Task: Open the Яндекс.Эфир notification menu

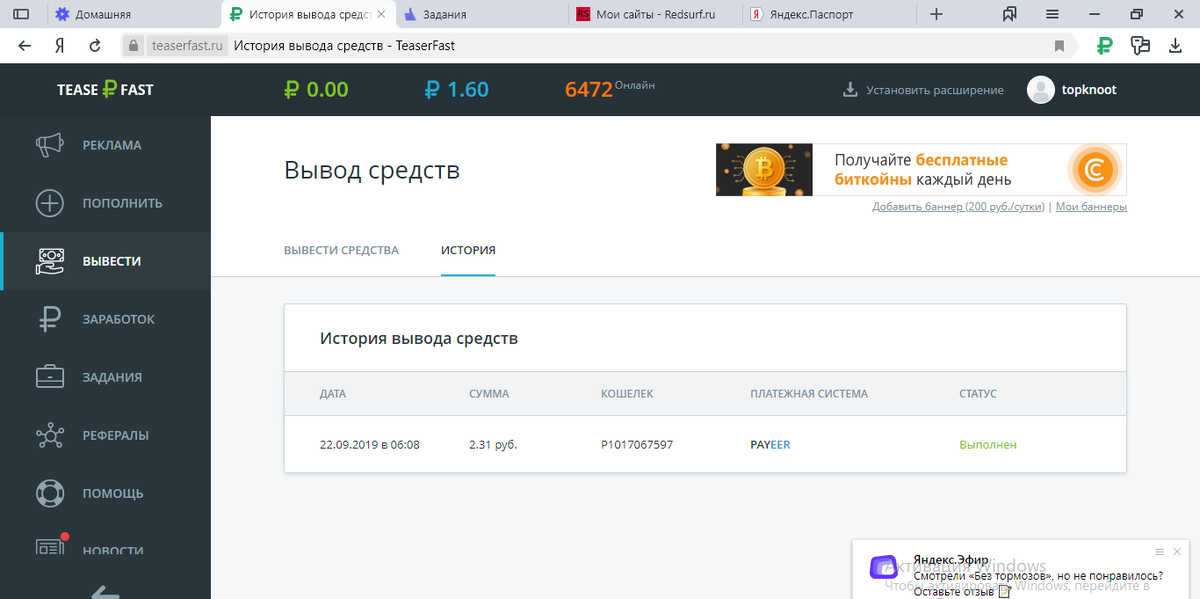Action: [1159, 551]
